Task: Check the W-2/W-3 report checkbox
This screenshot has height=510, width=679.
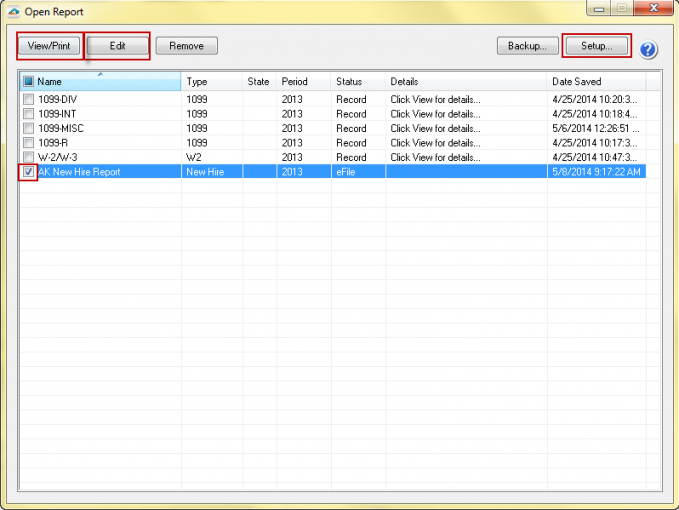Action: pos(28,157)
